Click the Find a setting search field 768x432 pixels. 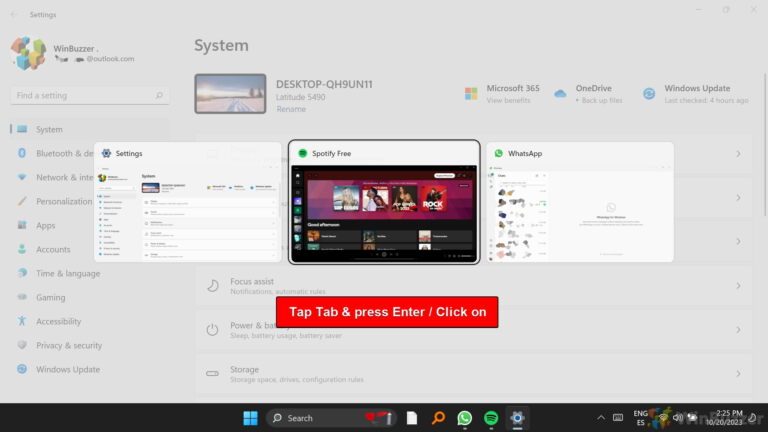click(90, 96)
